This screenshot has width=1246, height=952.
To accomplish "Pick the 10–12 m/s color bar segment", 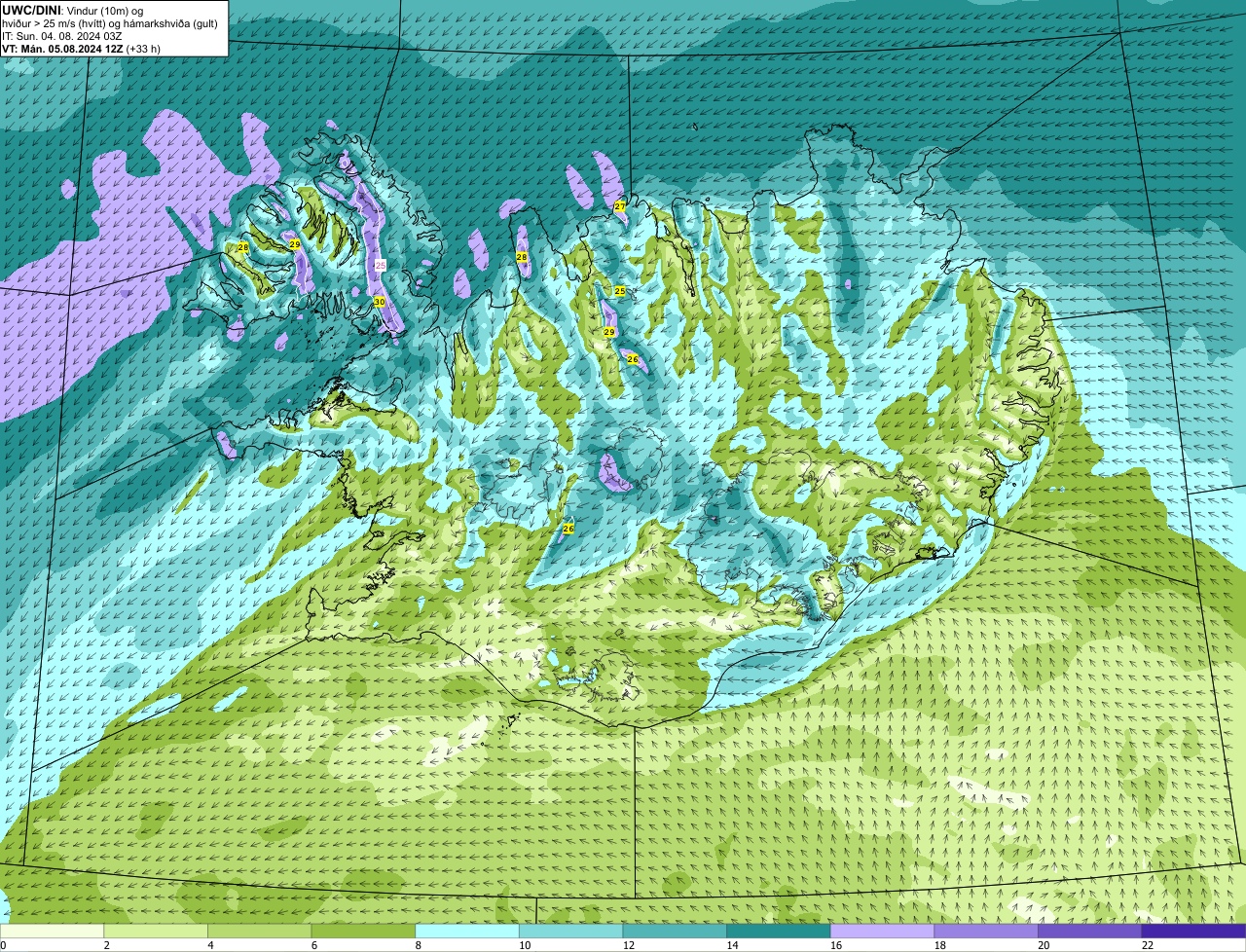I will pyautogui.click(x=571, y=931).
